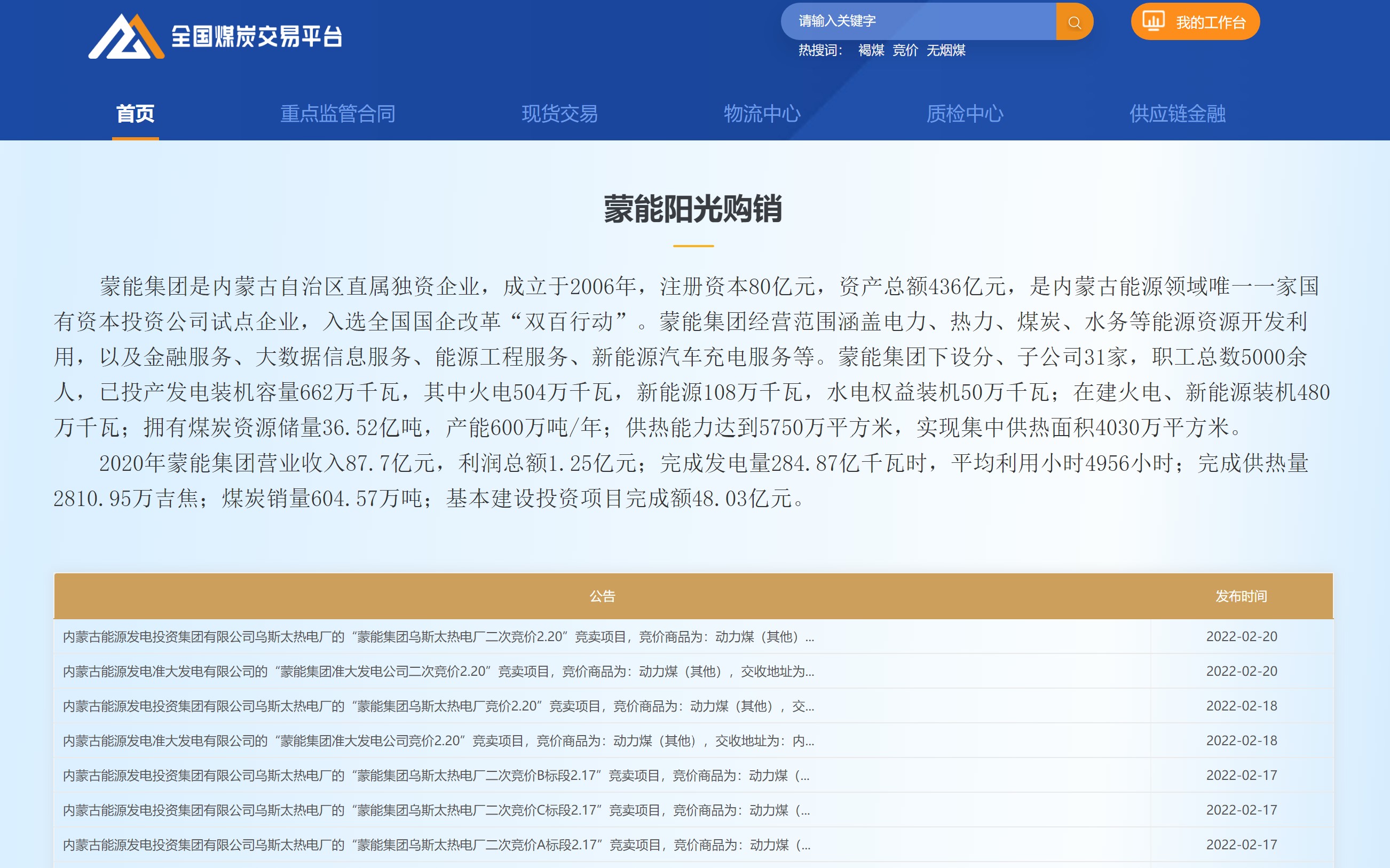
Task: Click the 全国煤炭交易平台 title text
Action: click(257, 37)
